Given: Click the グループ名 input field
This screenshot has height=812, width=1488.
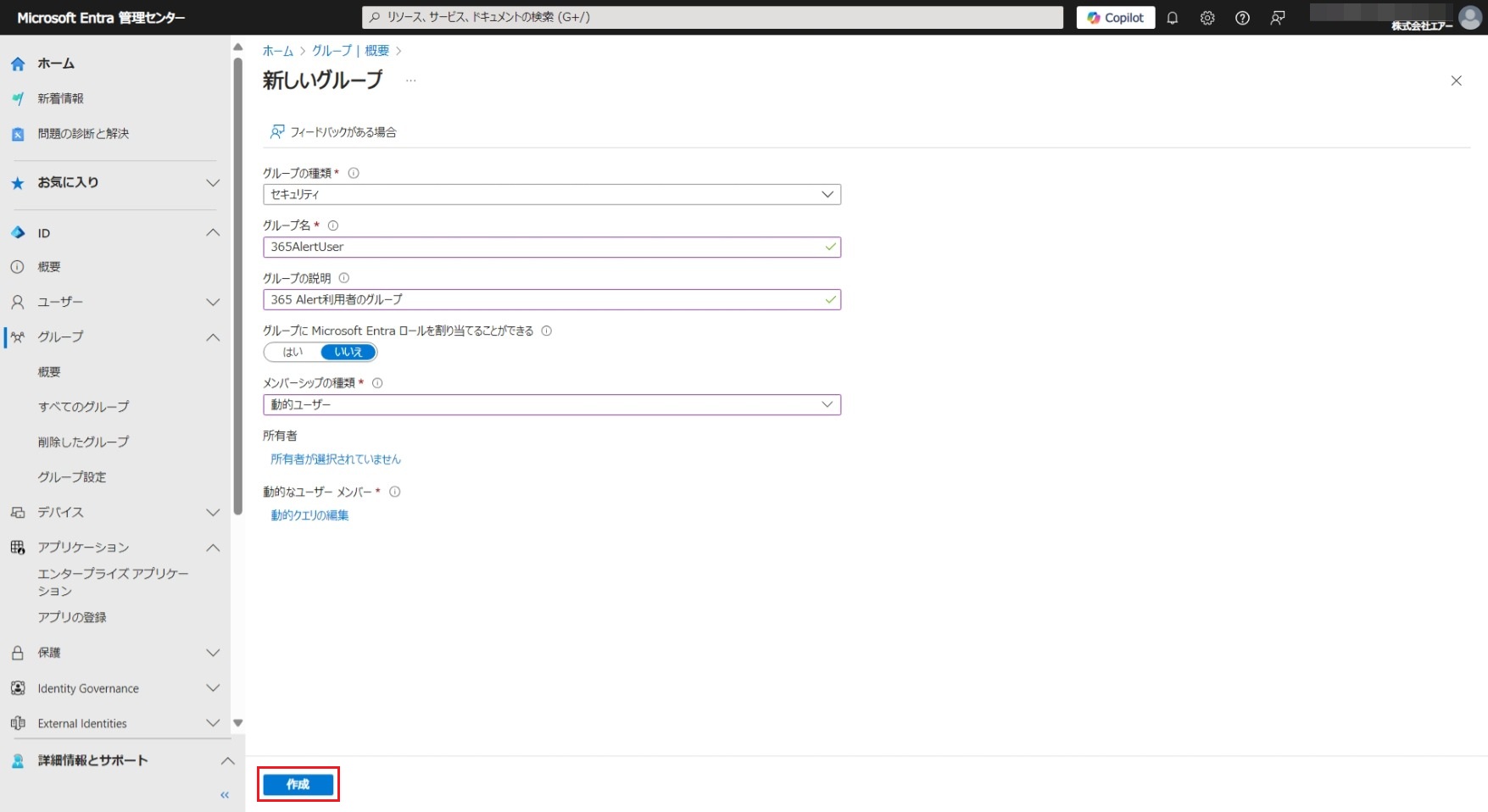Looking at the screenshot, I should coord(543,247).
